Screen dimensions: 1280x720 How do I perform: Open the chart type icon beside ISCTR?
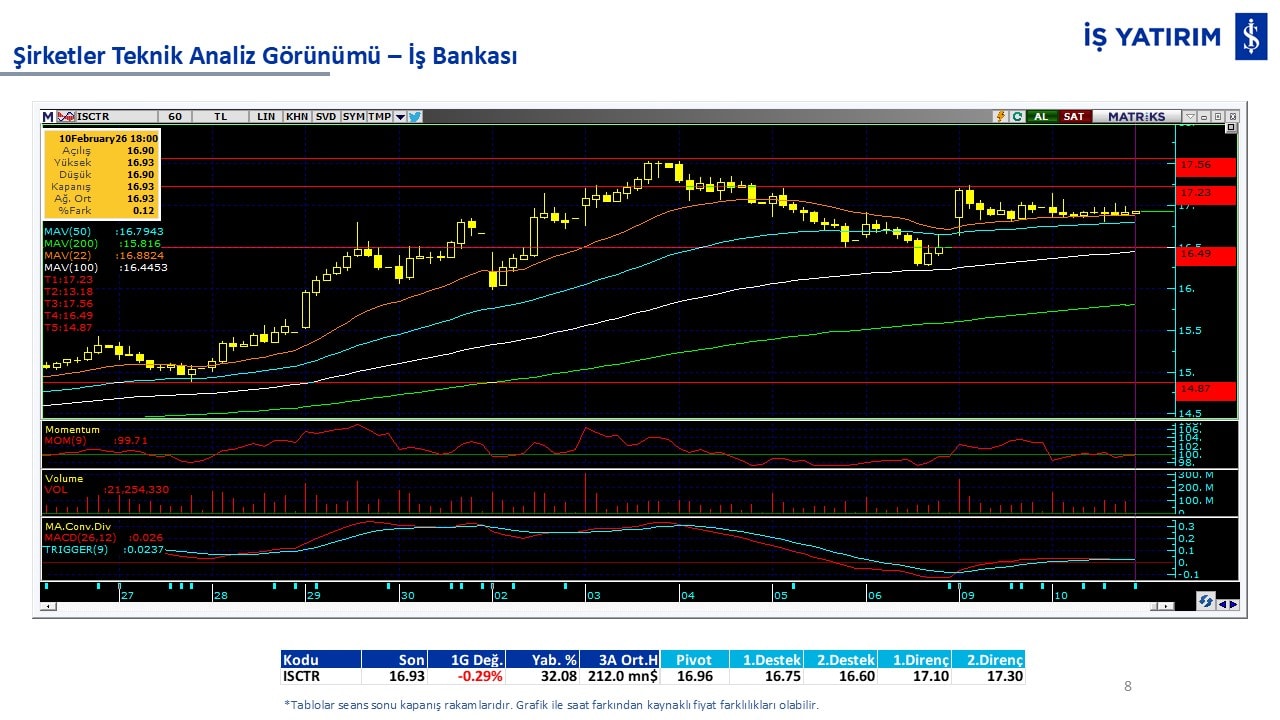point(66,117)
